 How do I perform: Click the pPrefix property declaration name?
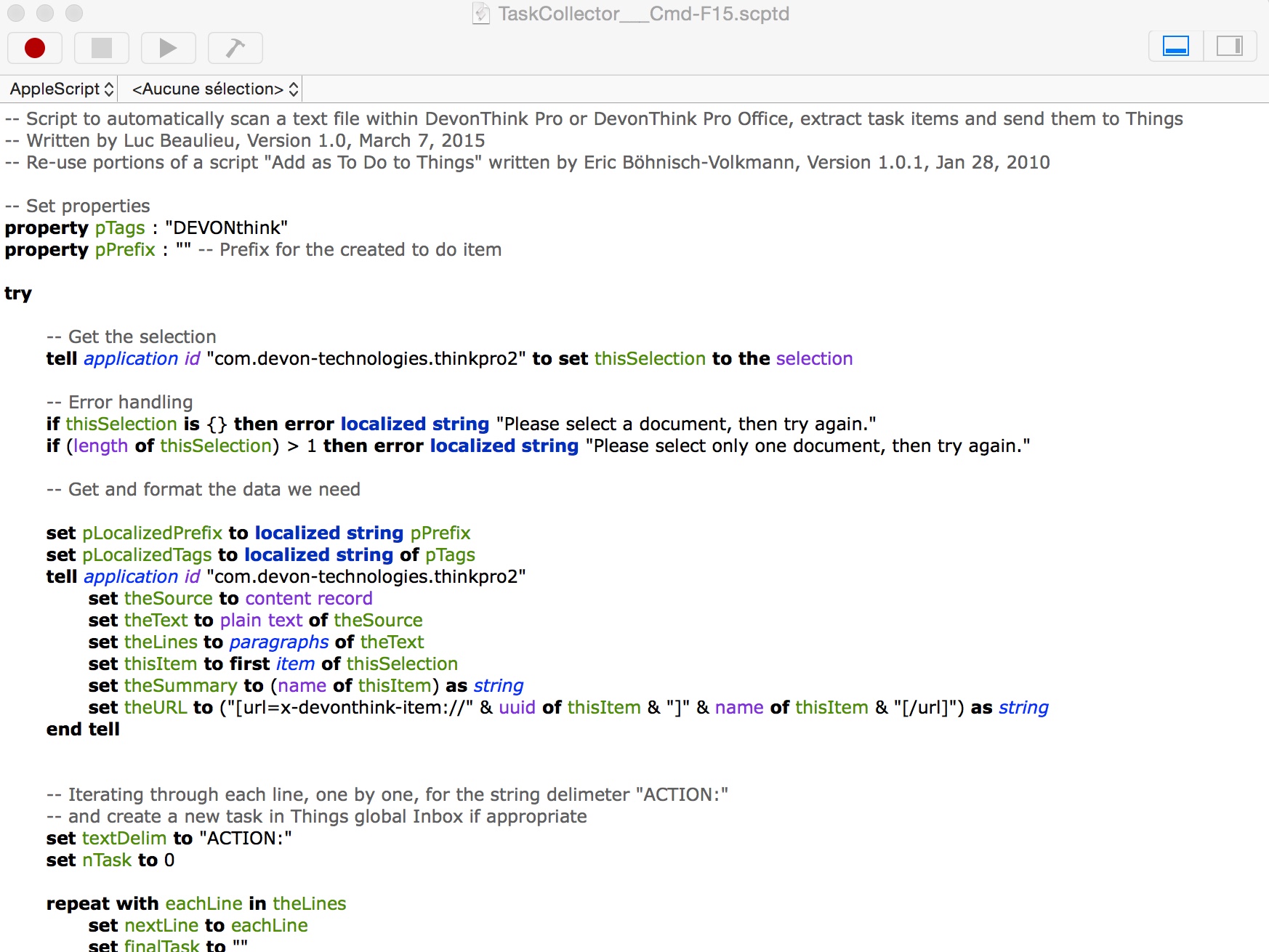coord(125,250)
